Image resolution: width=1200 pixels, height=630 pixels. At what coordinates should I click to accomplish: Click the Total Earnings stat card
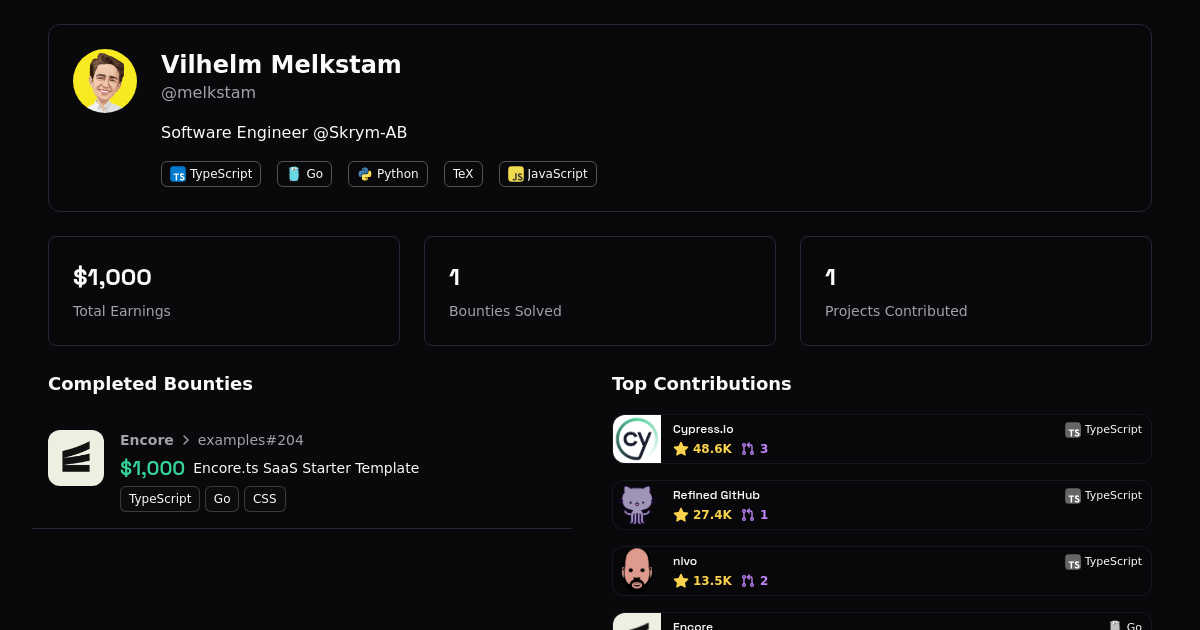coord(224,291)
